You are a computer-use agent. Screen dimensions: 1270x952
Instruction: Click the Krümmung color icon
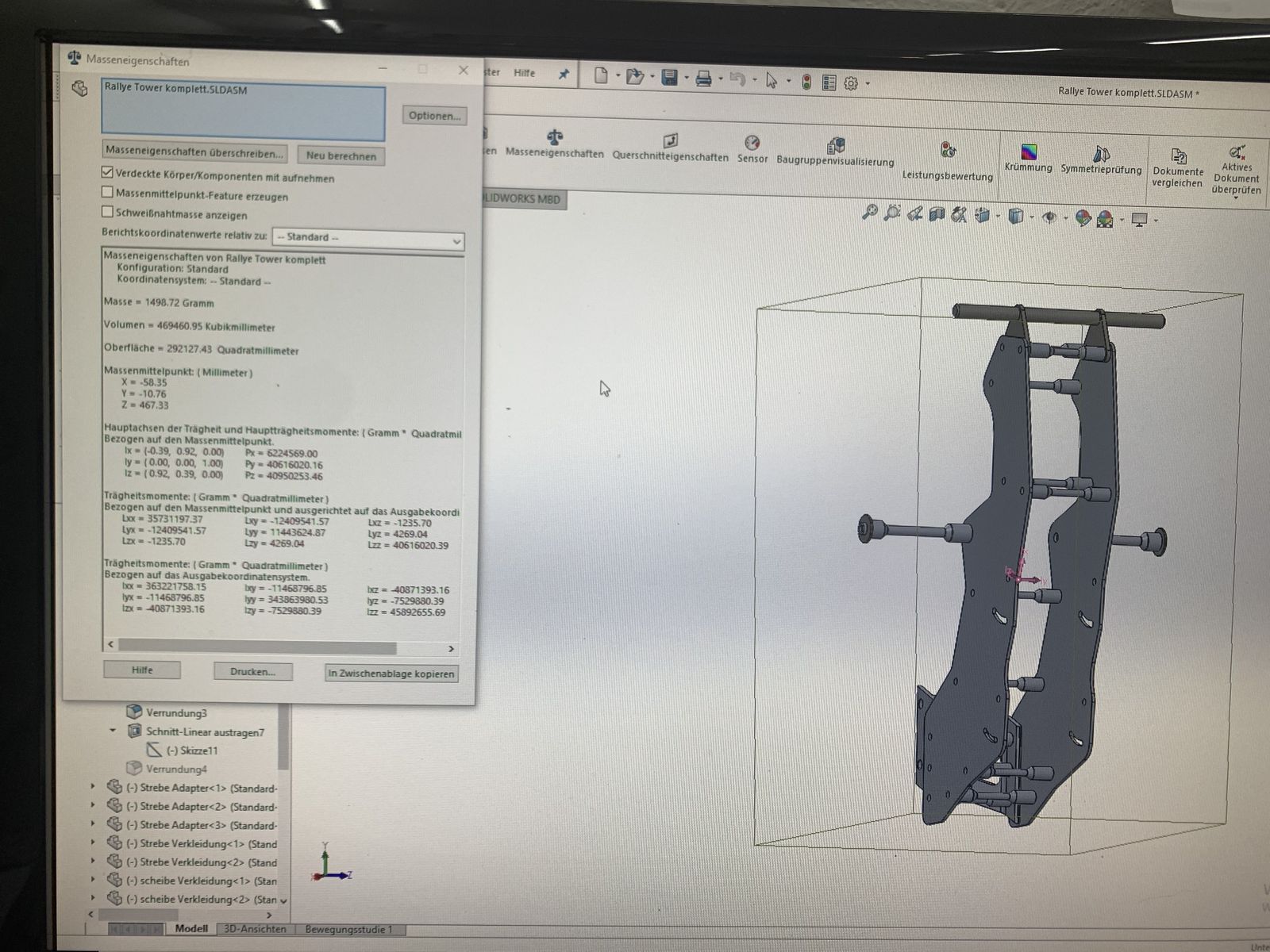tap(1028, 152)
